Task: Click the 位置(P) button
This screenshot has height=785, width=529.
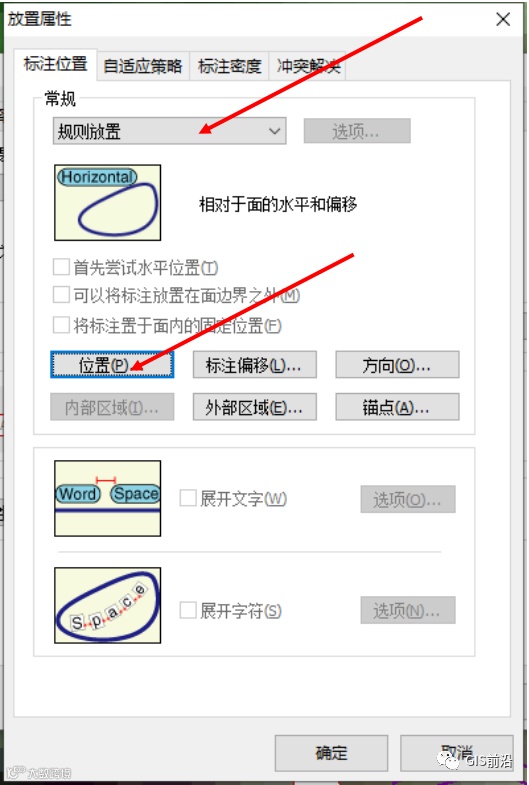Action: click(x=112, y=364)
